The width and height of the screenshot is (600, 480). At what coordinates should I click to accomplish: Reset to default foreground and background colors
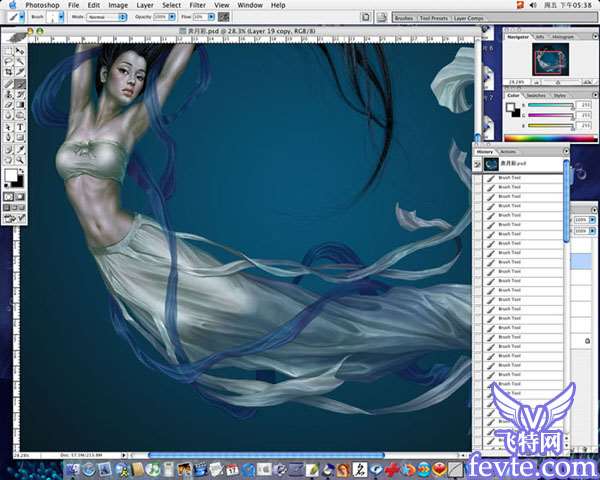coord(7,186)
